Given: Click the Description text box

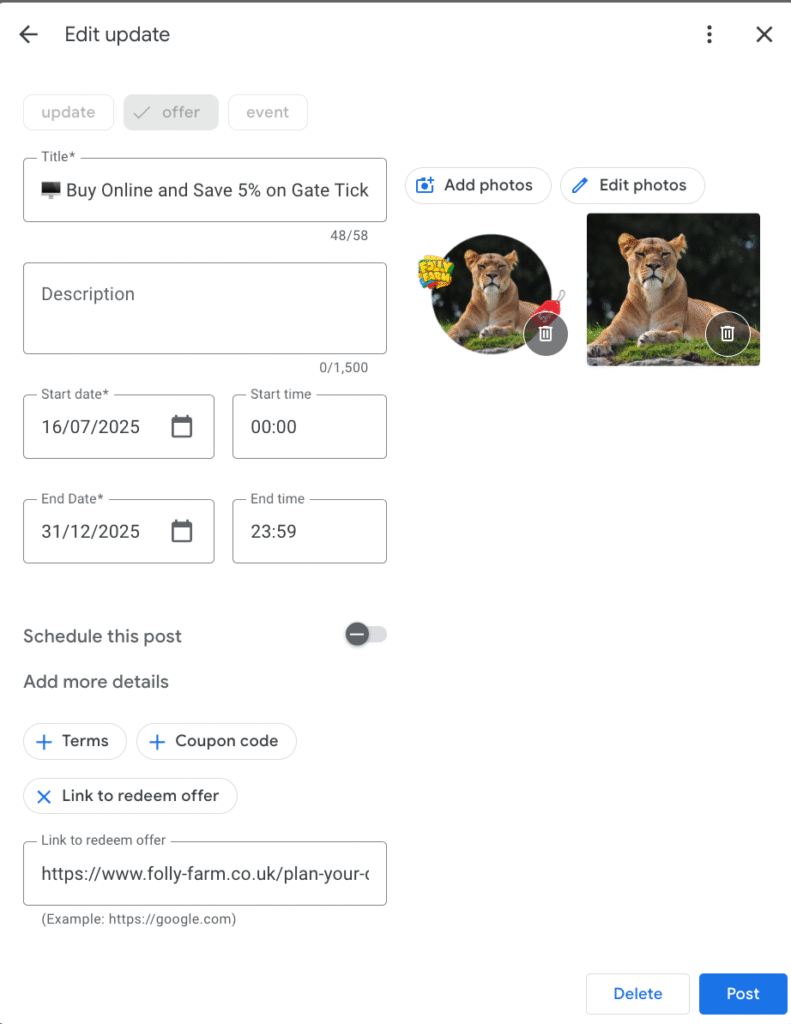Looking at the screenshot, I should [204, 308].
